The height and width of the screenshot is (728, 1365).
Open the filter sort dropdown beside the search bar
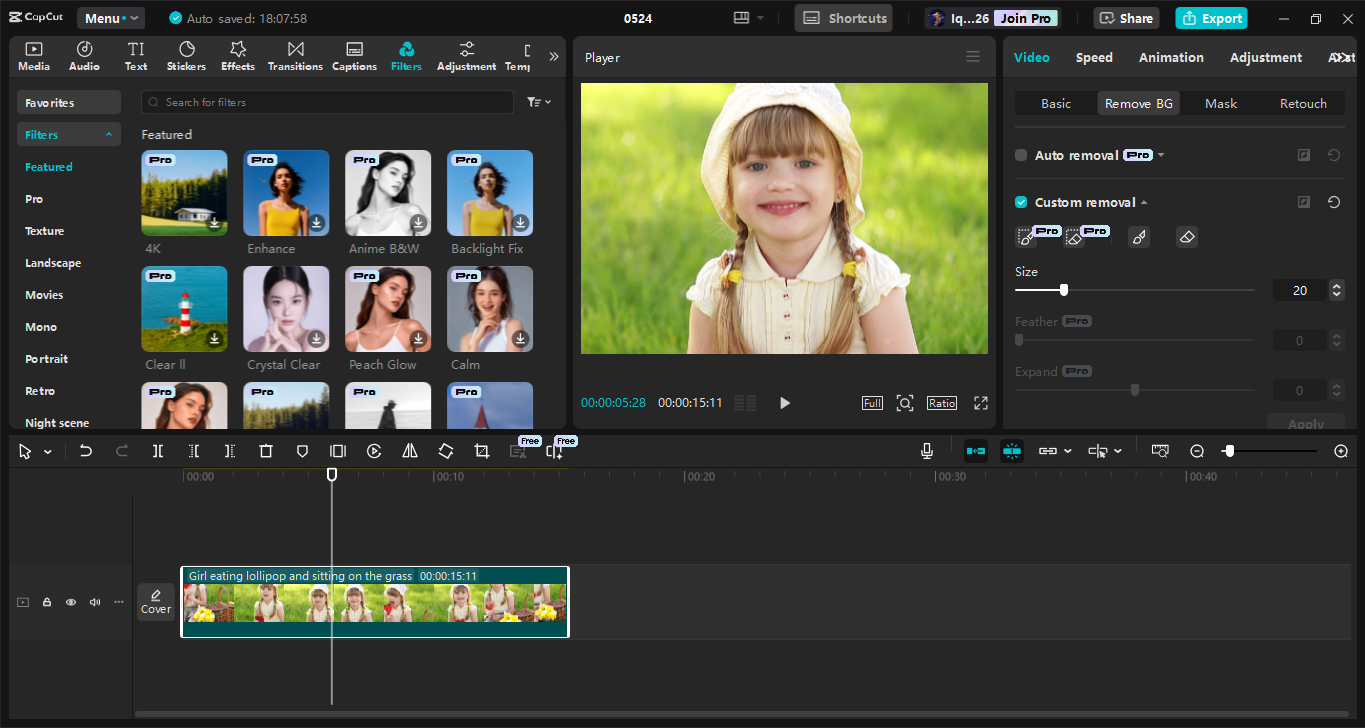[538, 102]
